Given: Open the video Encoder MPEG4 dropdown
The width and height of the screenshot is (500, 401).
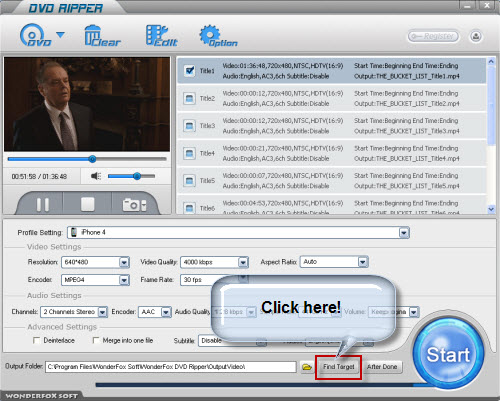Looking at the screenshot, I should (x=124, y=280).
